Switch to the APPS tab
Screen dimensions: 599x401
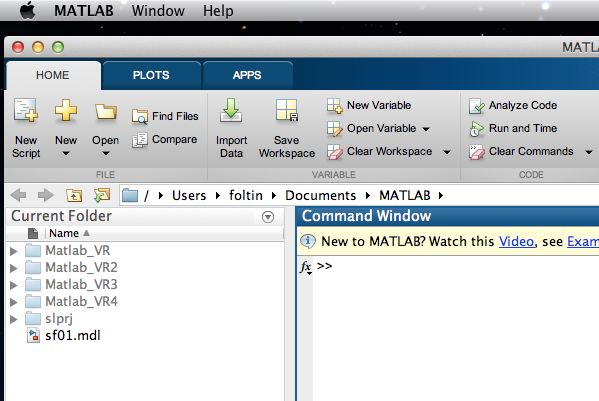pos(247,75)
